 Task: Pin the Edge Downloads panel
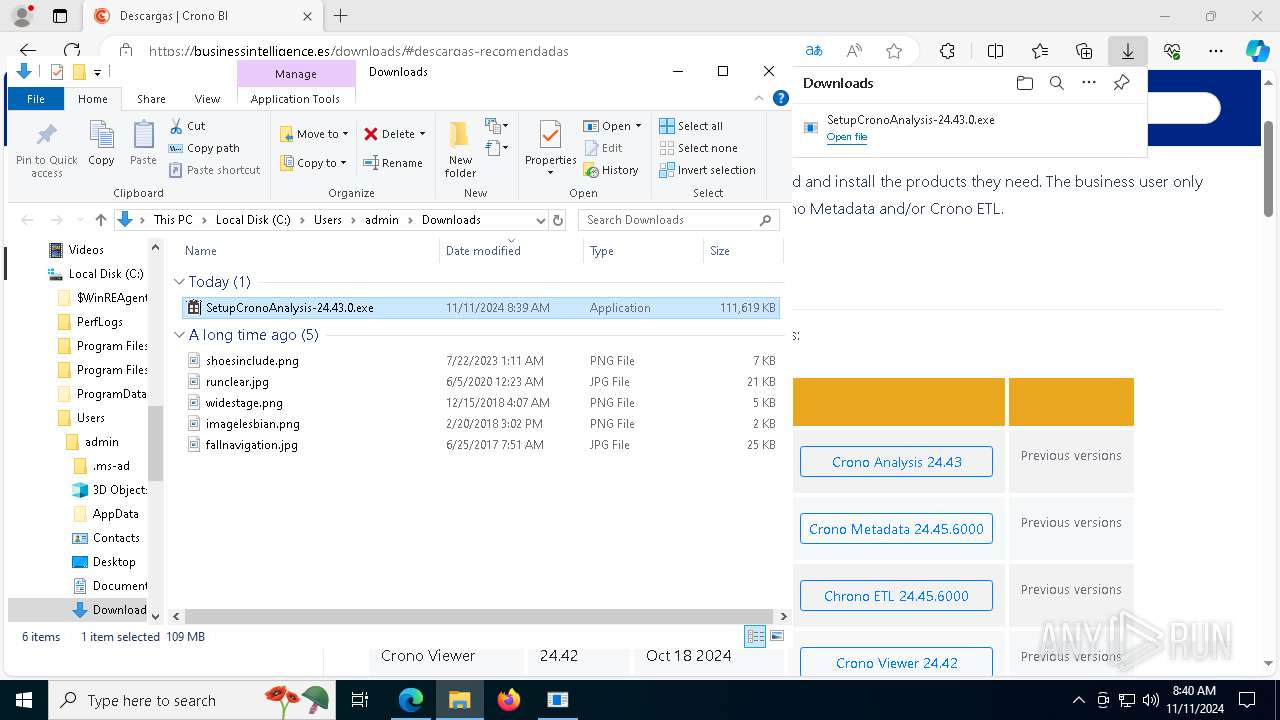pos(1121,83)
